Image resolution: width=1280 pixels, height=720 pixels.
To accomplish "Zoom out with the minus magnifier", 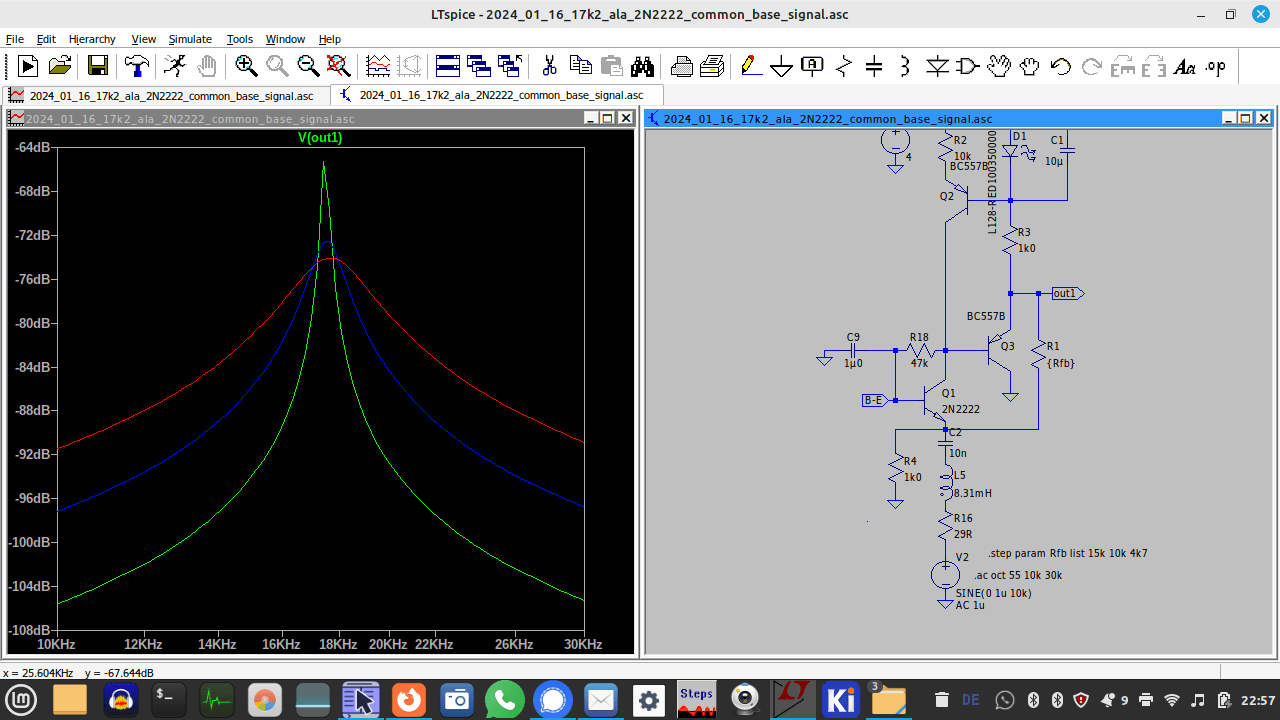I will pos(308,66).
